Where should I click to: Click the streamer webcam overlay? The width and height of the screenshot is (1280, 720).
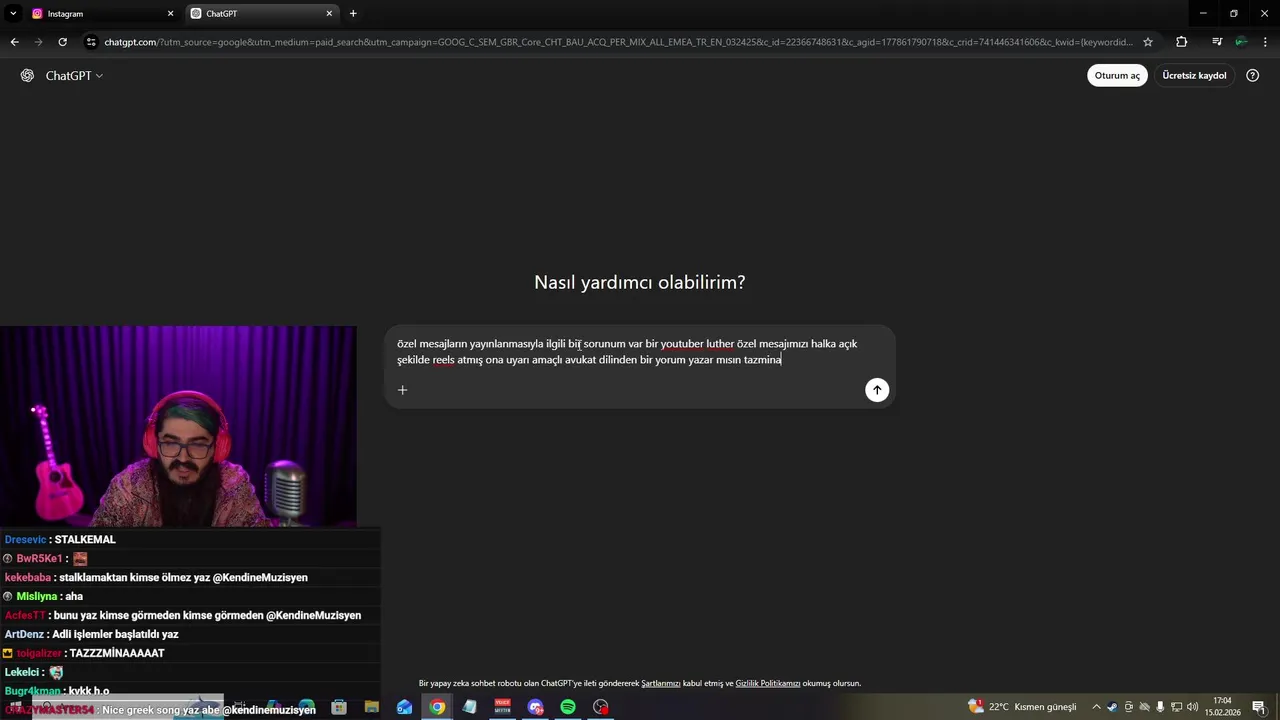pos(178,426)
